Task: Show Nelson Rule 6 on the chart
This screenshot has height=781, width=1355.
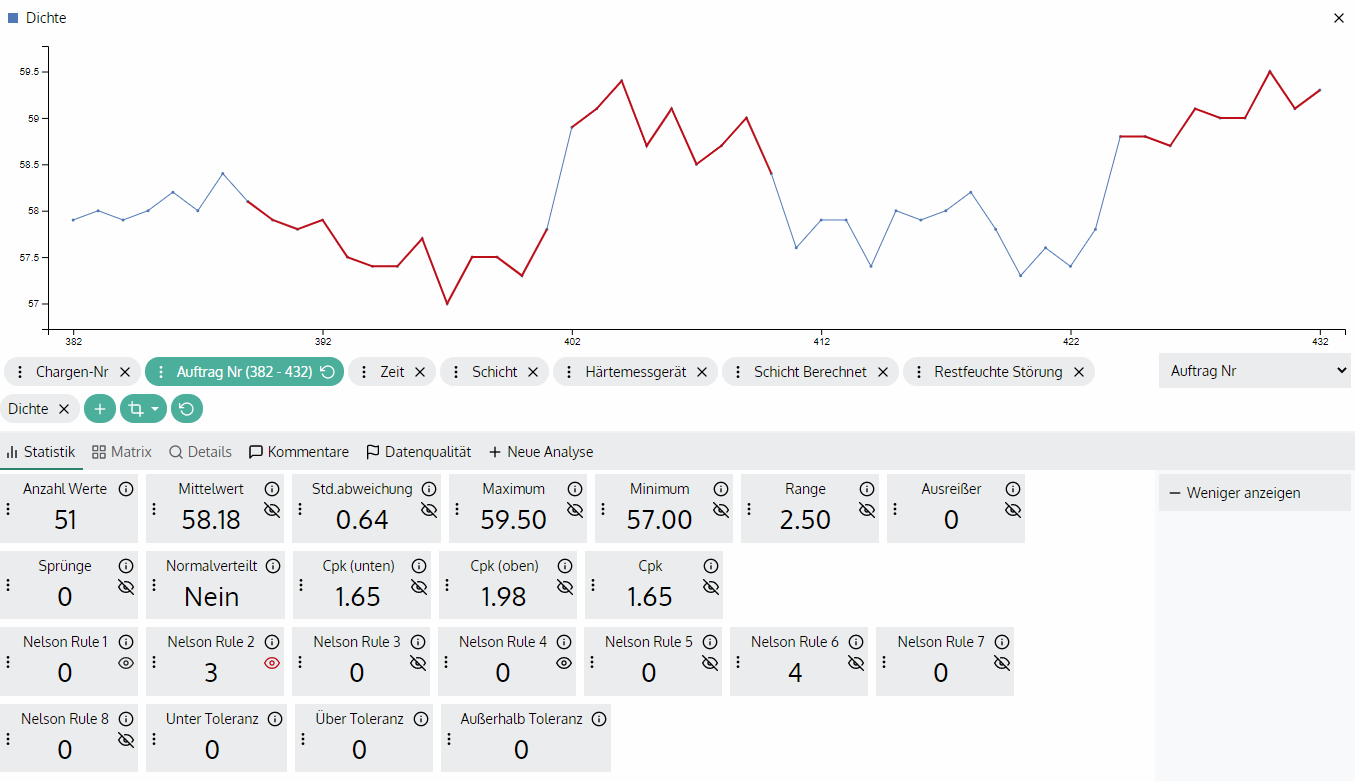Action: (856, 662)
